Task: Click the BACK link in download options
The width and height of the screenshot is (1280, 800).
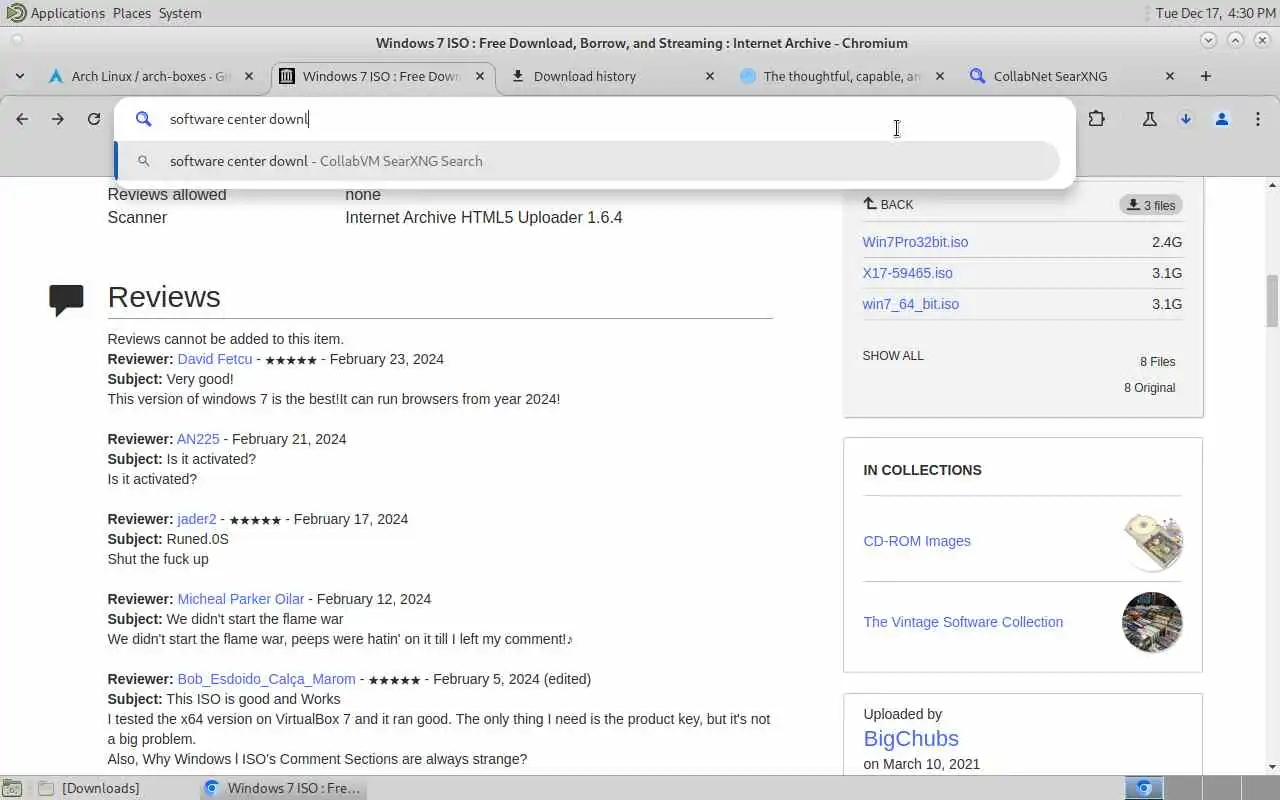Action: tap(888, 204)
